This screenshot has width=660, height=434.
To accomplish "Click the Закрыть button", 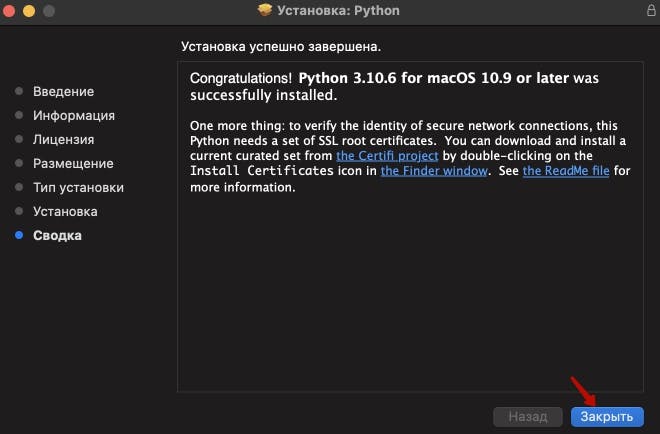I will pyautogui.click(x=607, y=417).
